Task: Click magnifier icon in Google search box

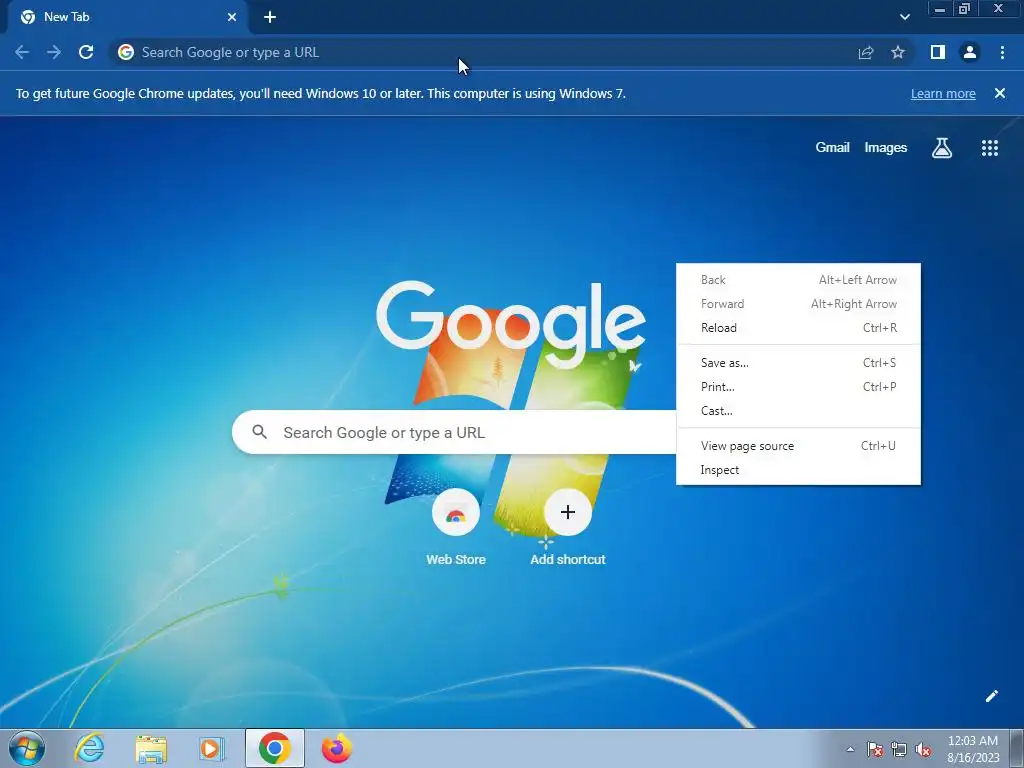Action: (259, 432)
